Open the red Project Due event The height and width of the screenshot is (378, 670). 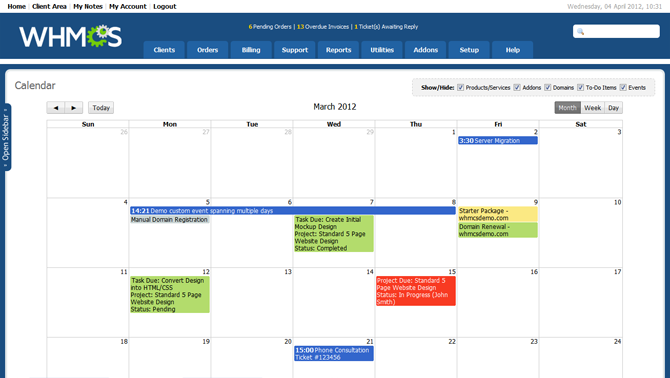416,291
